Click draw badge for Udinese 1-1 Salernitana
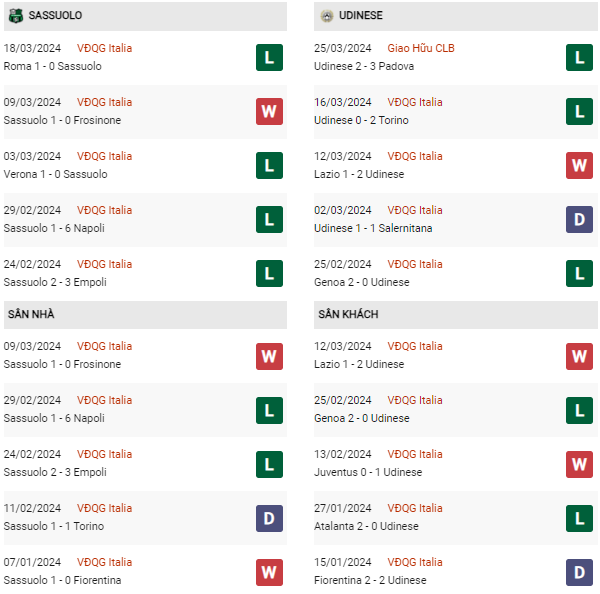The height and width of the screenshot is (594, 600). 579,219
